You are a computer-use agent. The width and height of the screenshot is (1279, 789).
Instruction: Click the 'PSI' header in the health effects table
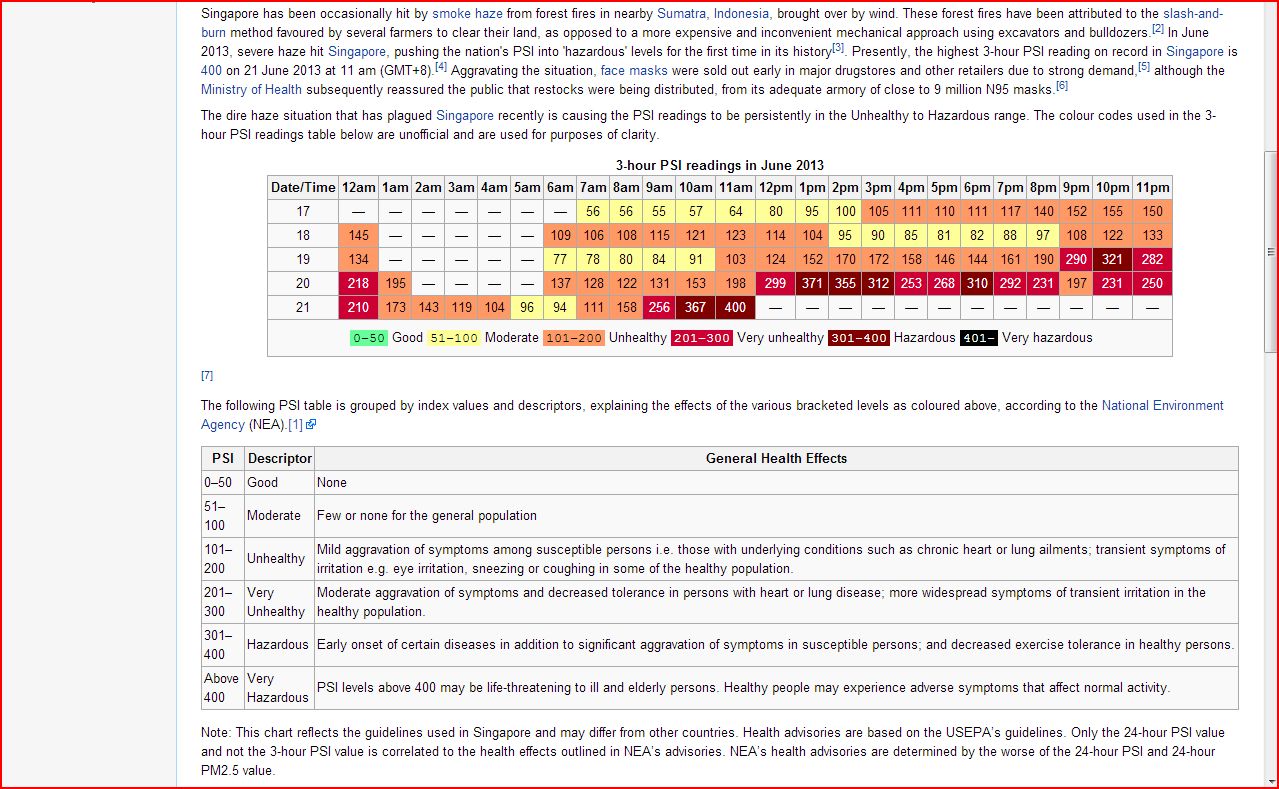tap(223, 459)
